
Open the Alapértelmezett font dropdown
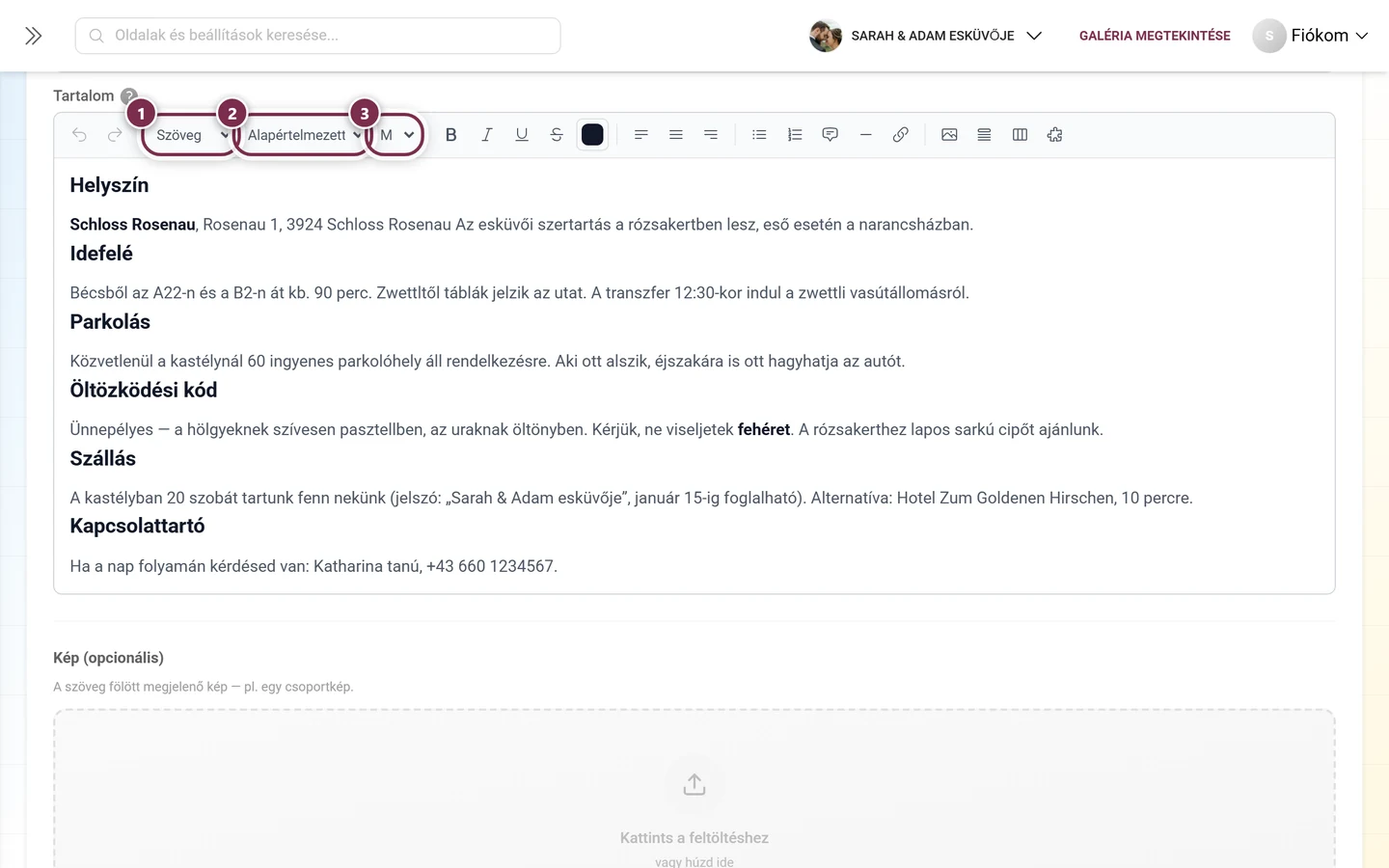pos(303,135)
